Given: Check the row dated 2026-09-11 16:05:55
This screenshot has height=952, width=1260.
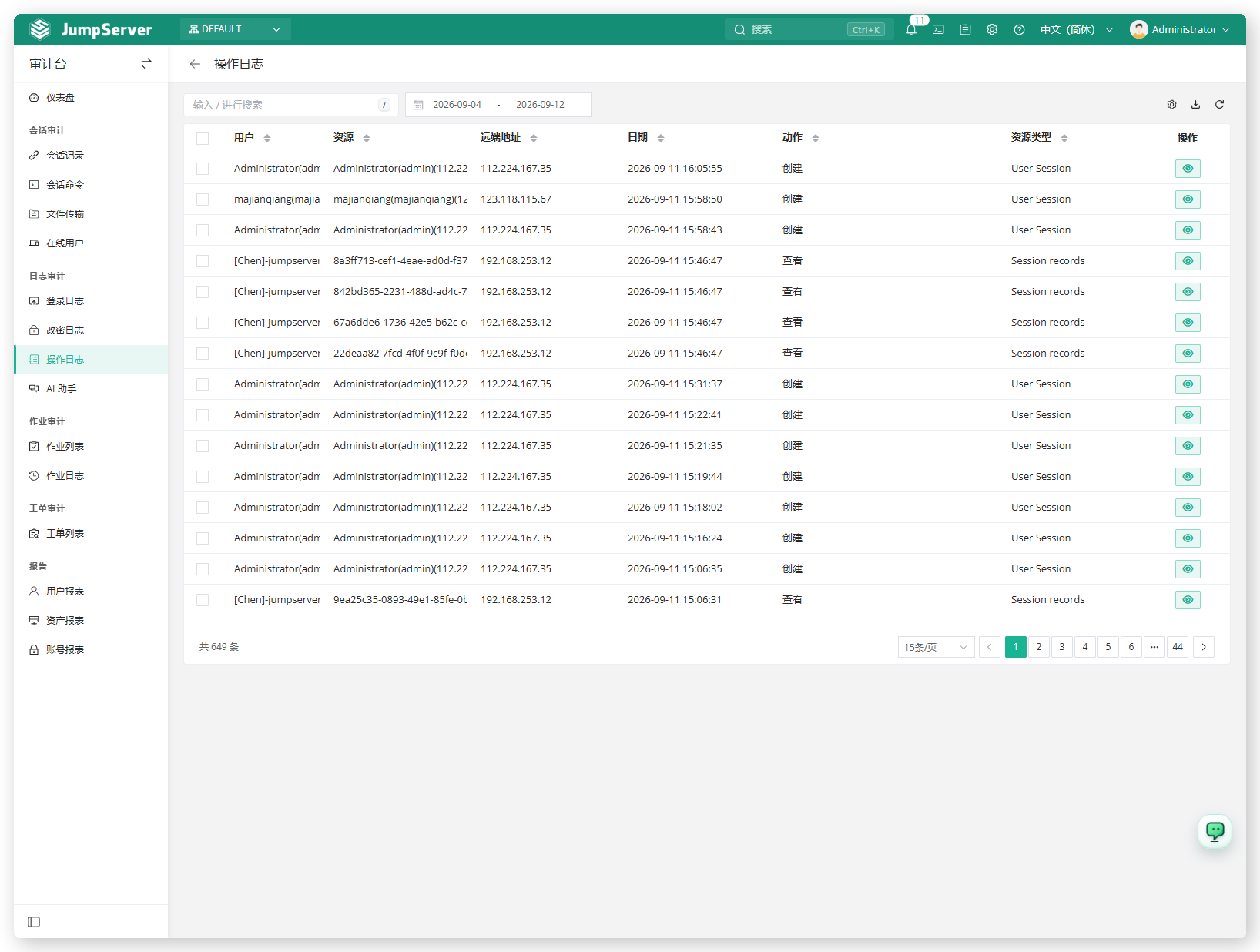Looking at the screenshot, I should 203,169.
